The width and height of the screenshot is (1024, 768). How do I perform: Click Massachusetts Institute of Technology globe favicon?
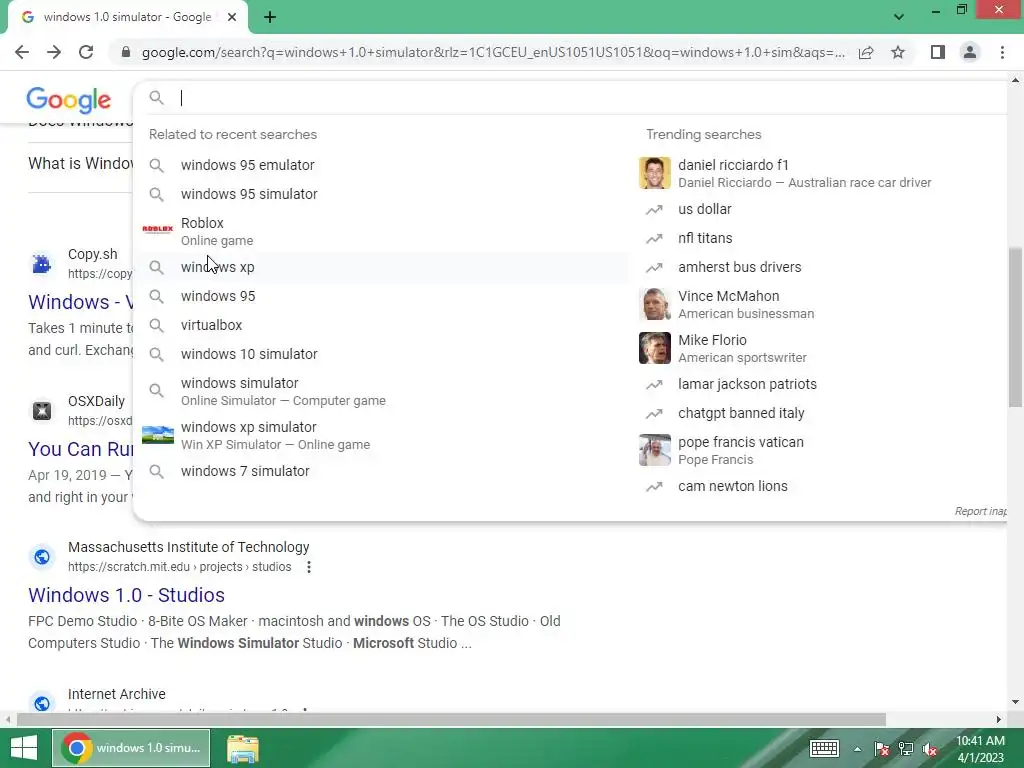(42, 556)
